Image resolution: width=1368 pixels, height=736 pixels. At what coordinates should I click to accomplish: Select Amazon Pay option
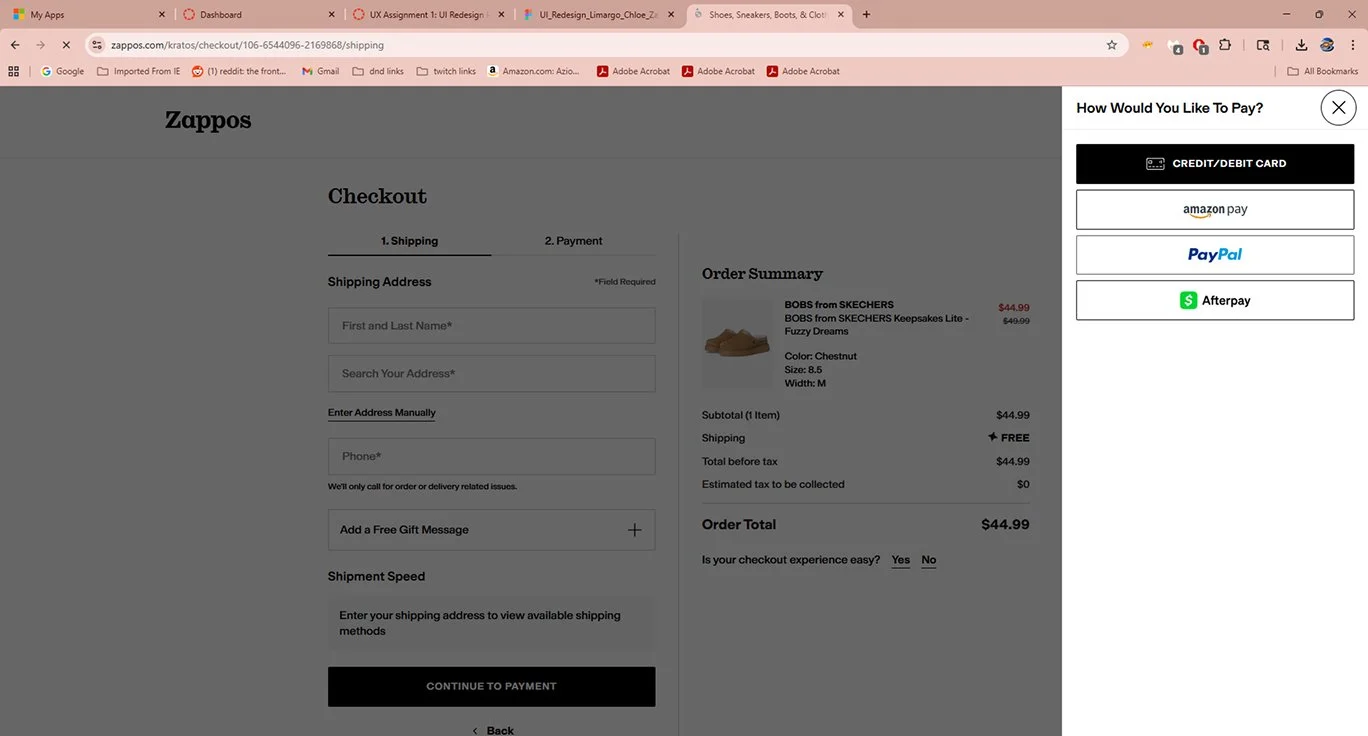(x=1215, y=210)
